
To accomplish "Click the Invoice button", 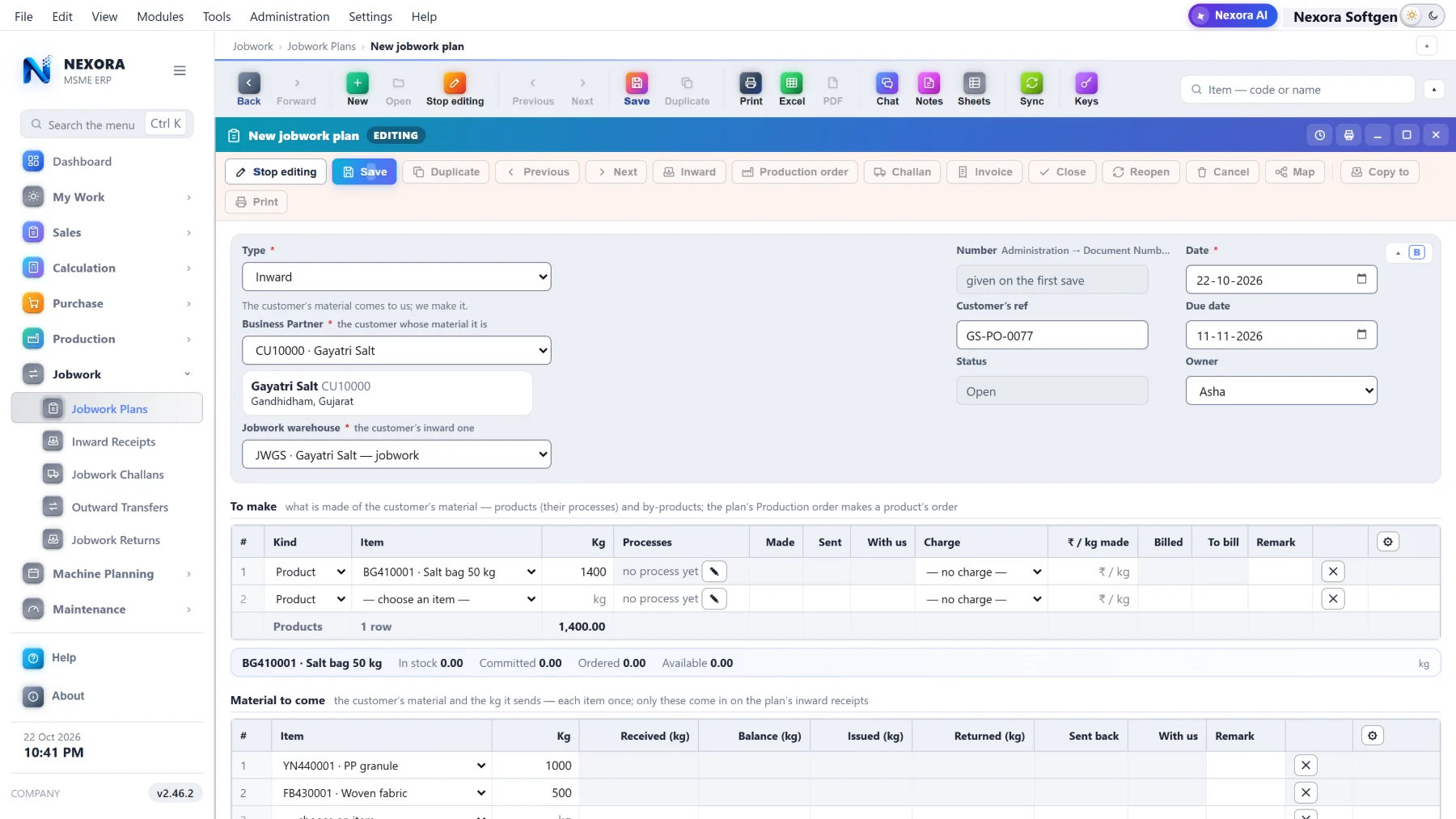I will point(984,172).
